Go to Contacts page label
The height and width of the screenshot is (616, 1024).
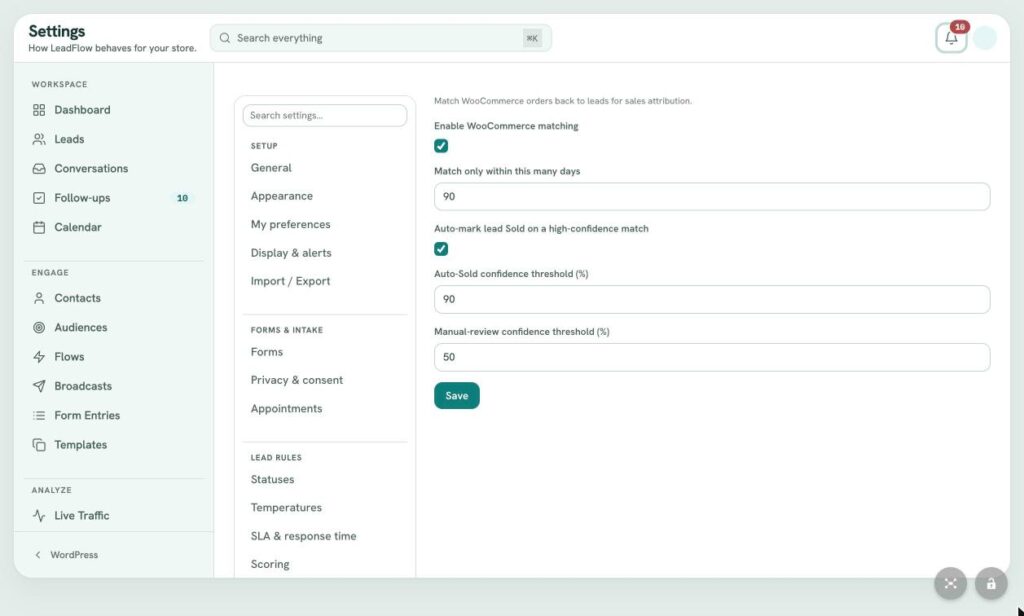pos(78,298)
